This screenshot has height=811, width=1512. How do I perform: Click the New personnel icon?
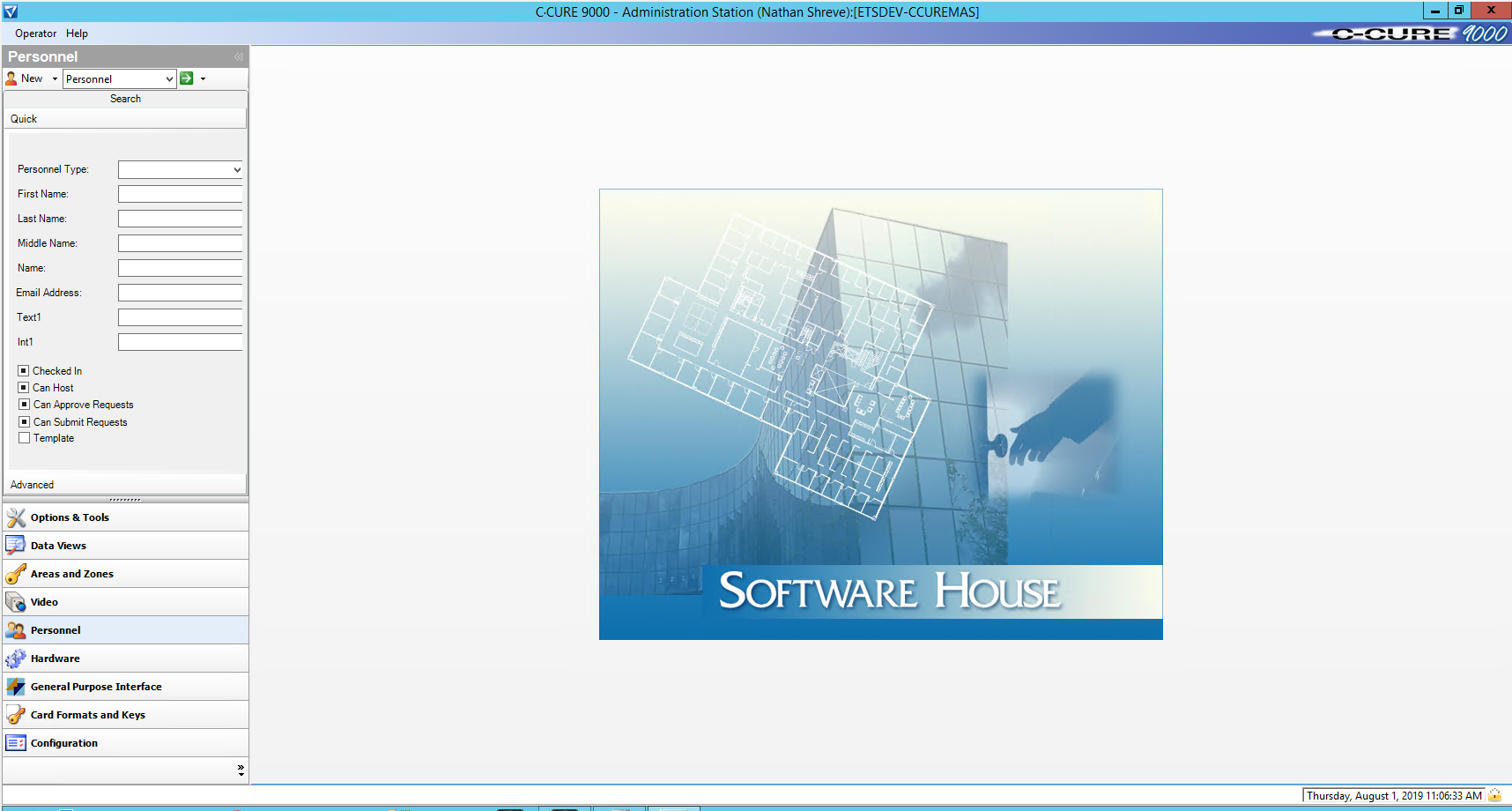(11, 78)
